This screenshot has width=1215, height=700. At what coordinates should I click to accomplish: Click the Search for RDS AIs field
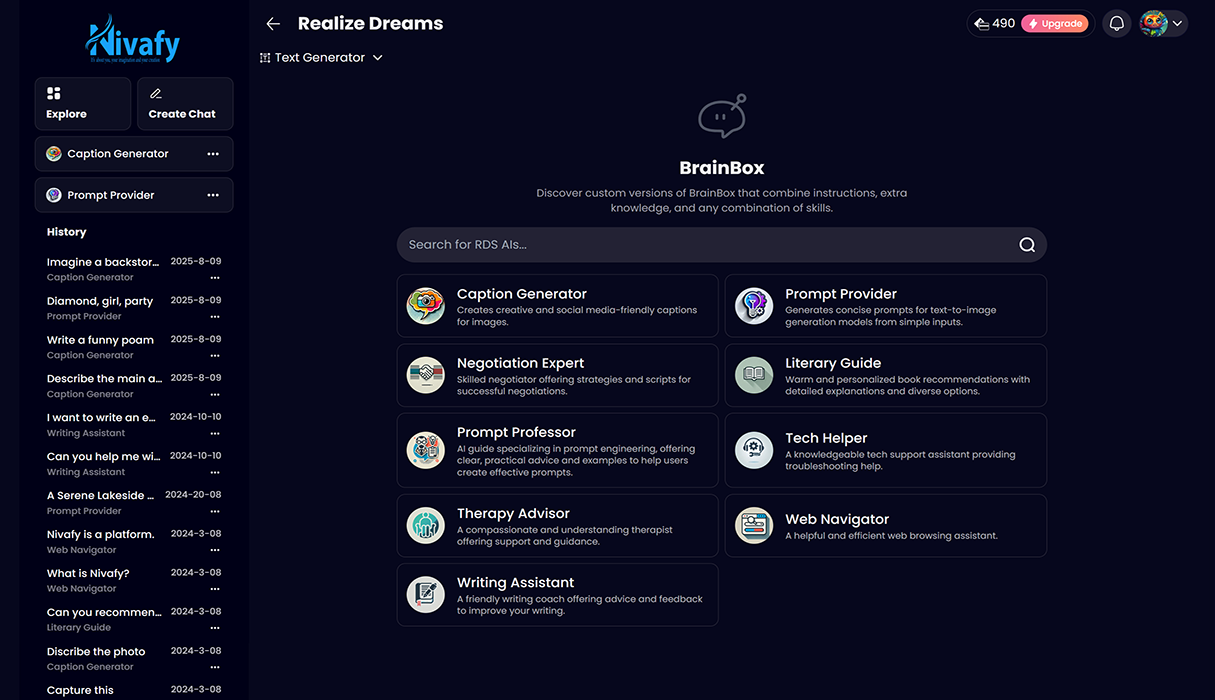click(x=700, y=245)
